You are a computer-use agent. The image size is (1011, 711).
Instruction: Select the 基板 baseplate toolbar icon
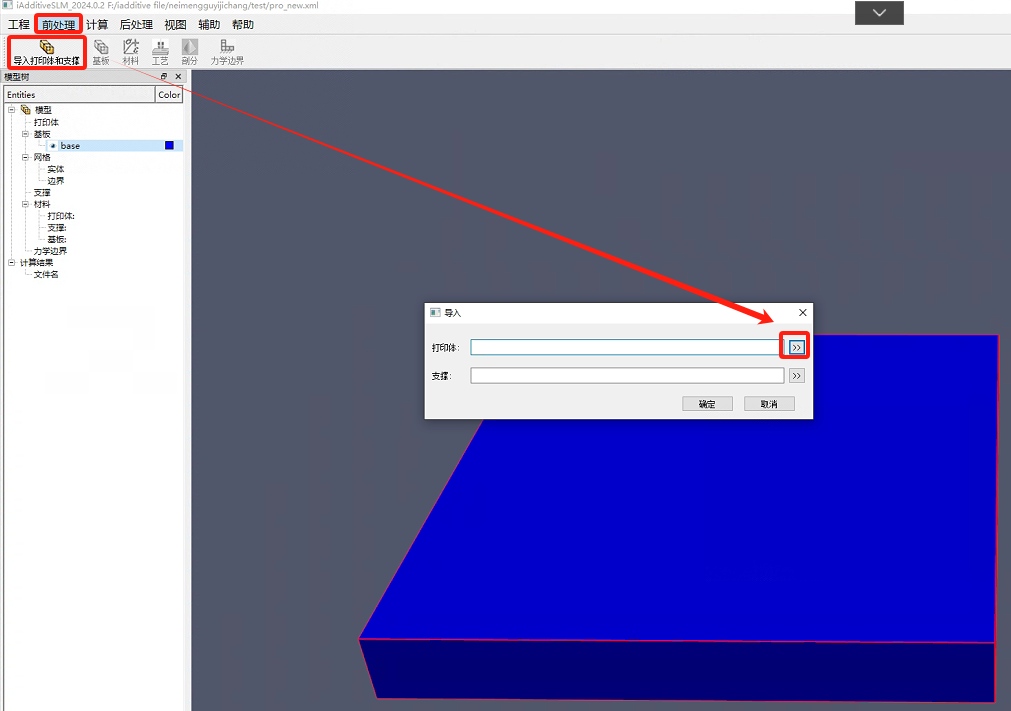pos(101,52)
